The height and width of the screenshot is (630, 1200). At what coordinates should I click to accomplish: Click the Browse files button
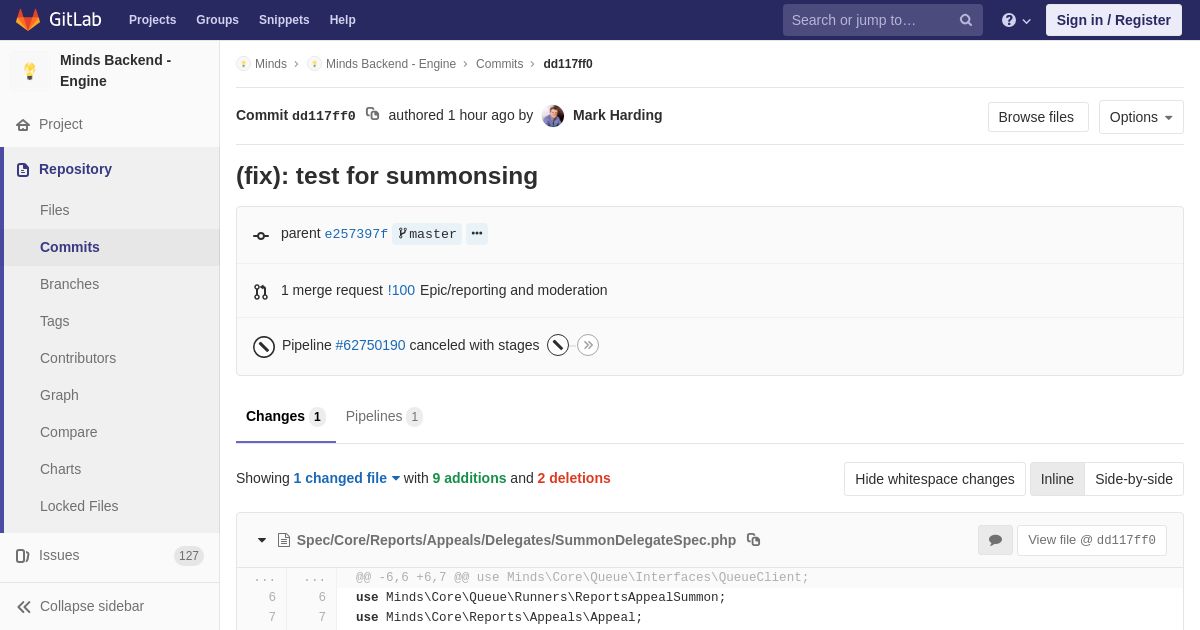[1037, 117]
